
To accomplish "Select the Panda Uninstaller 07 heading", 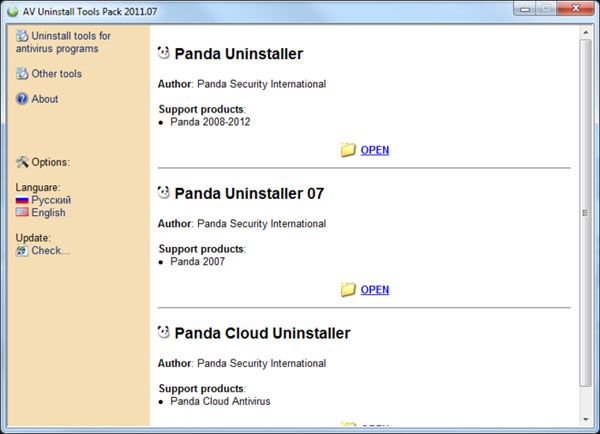I will (x=249, y=194).
